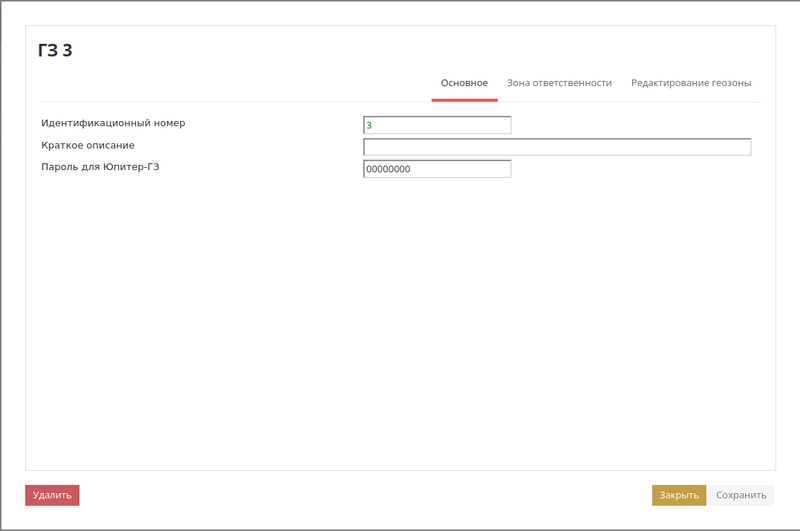Go to Редактирование геозоны tab
The image size is (800, 531).
pos(690,83)
